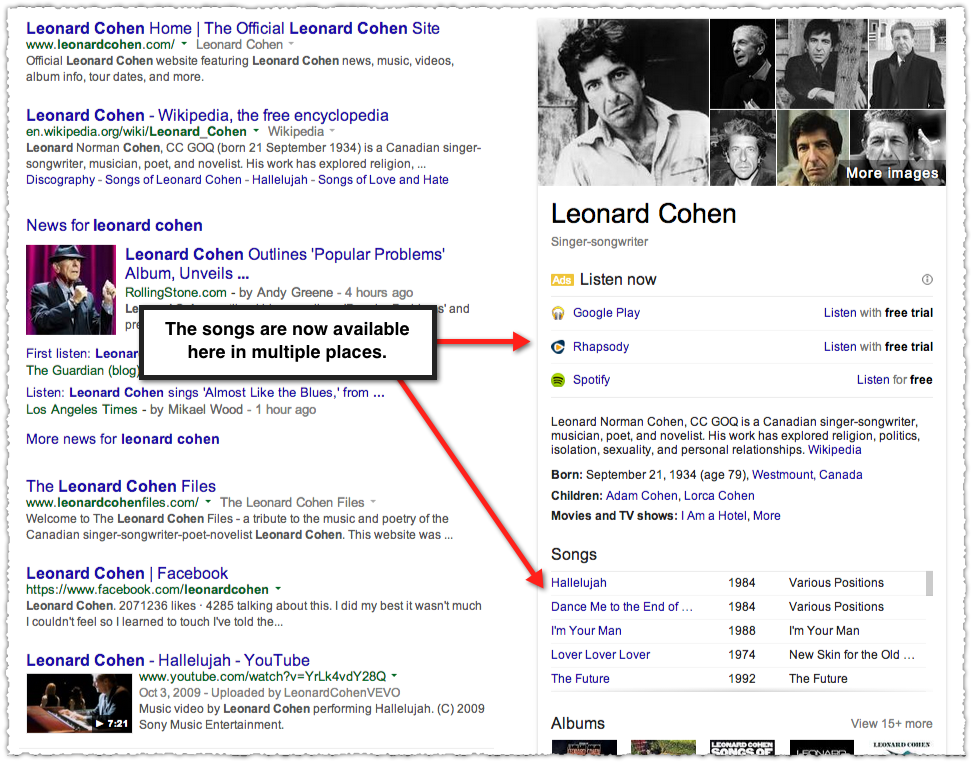This screenshot has width=972, height=762.
Task: Open dropdown arrow next to www.leonardcohen.com
Action: (x=183, y=44)
